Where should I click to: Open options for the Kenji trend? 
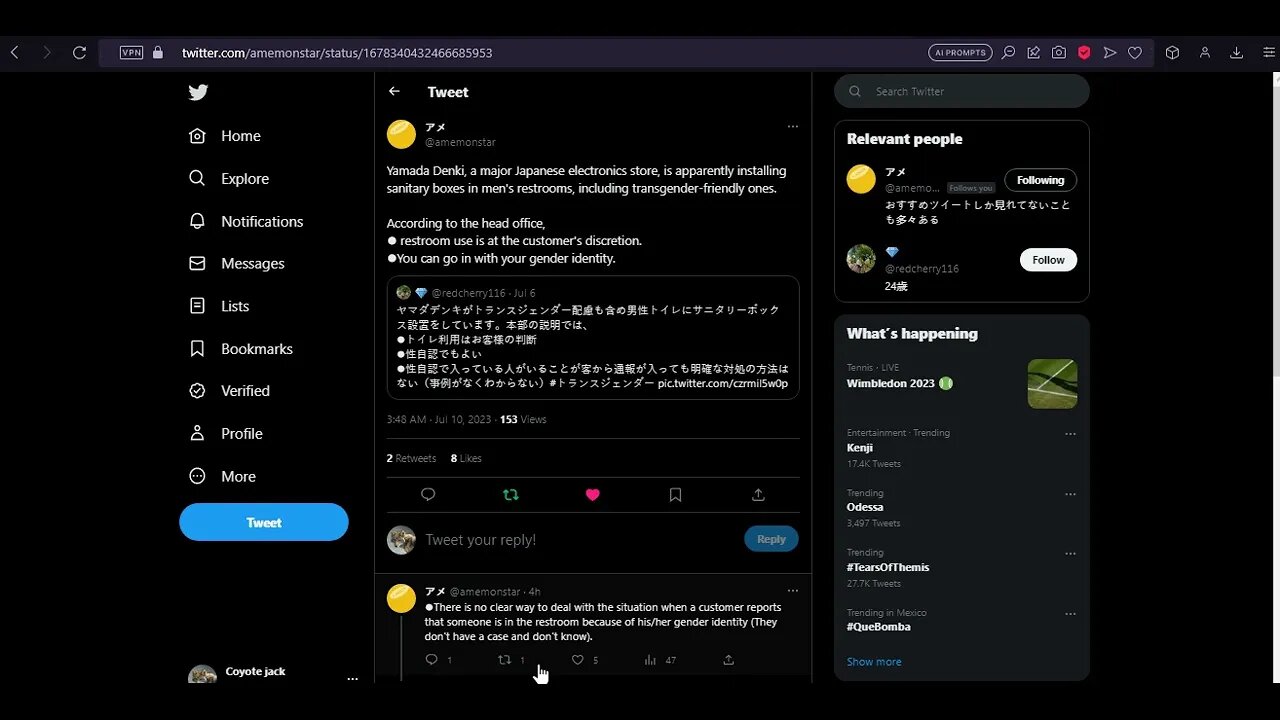point(1070,434)
